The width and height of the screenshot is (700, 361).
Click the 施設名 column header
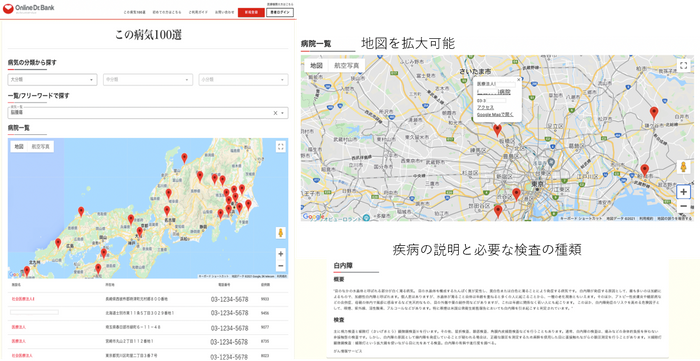pos(16,285)
